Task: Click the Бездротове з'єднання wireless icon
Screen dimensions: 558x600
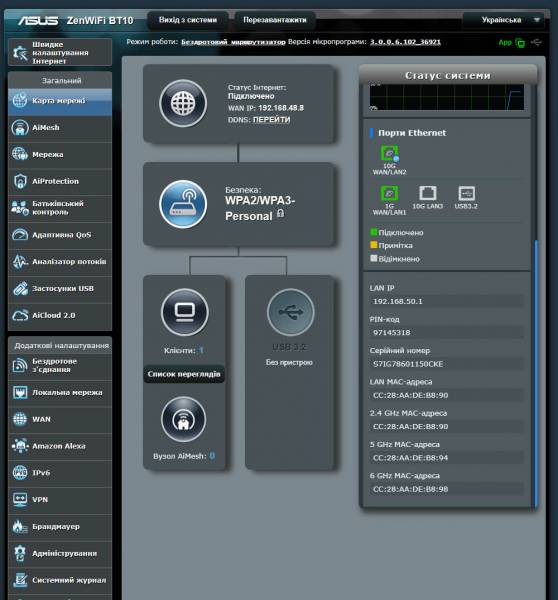Action: [20, 365]
